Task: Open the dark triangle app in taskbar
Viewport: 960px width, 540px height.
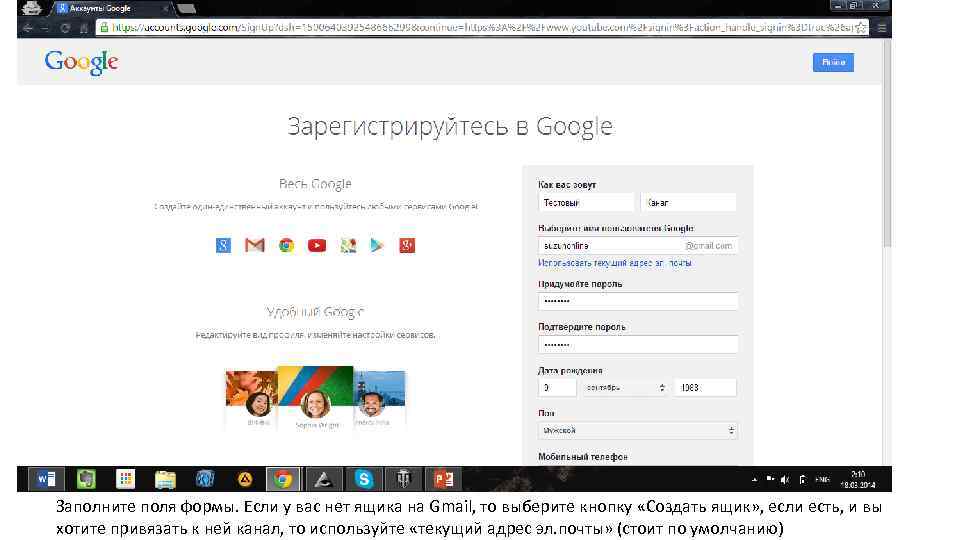Action: coord(323,479)
